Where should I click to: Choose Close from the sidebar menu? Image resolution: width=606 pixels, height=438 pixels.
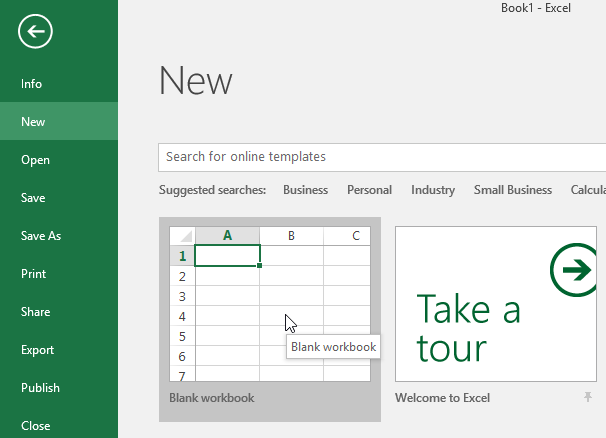point(35,425)
